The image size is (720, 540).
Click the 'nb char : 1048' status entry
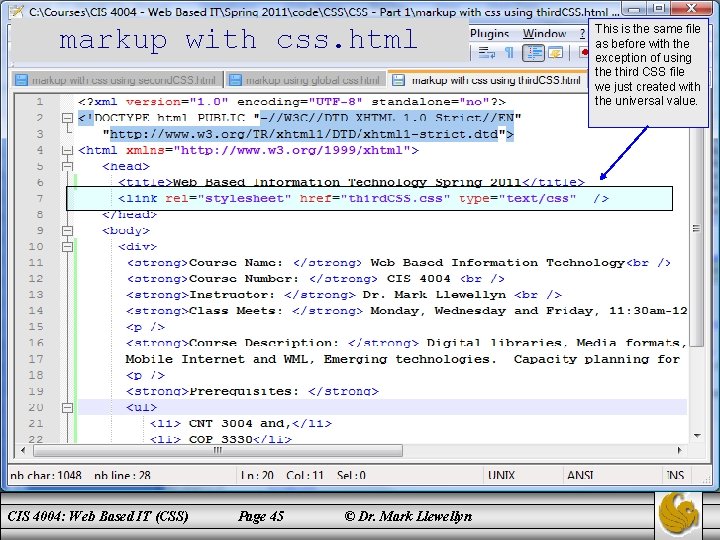[x=45, y=475]
